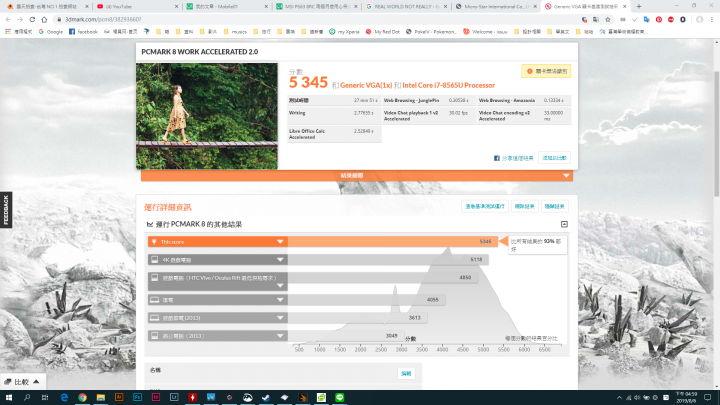
Task: Reload the 3dmark page
Action: [32, 19]
